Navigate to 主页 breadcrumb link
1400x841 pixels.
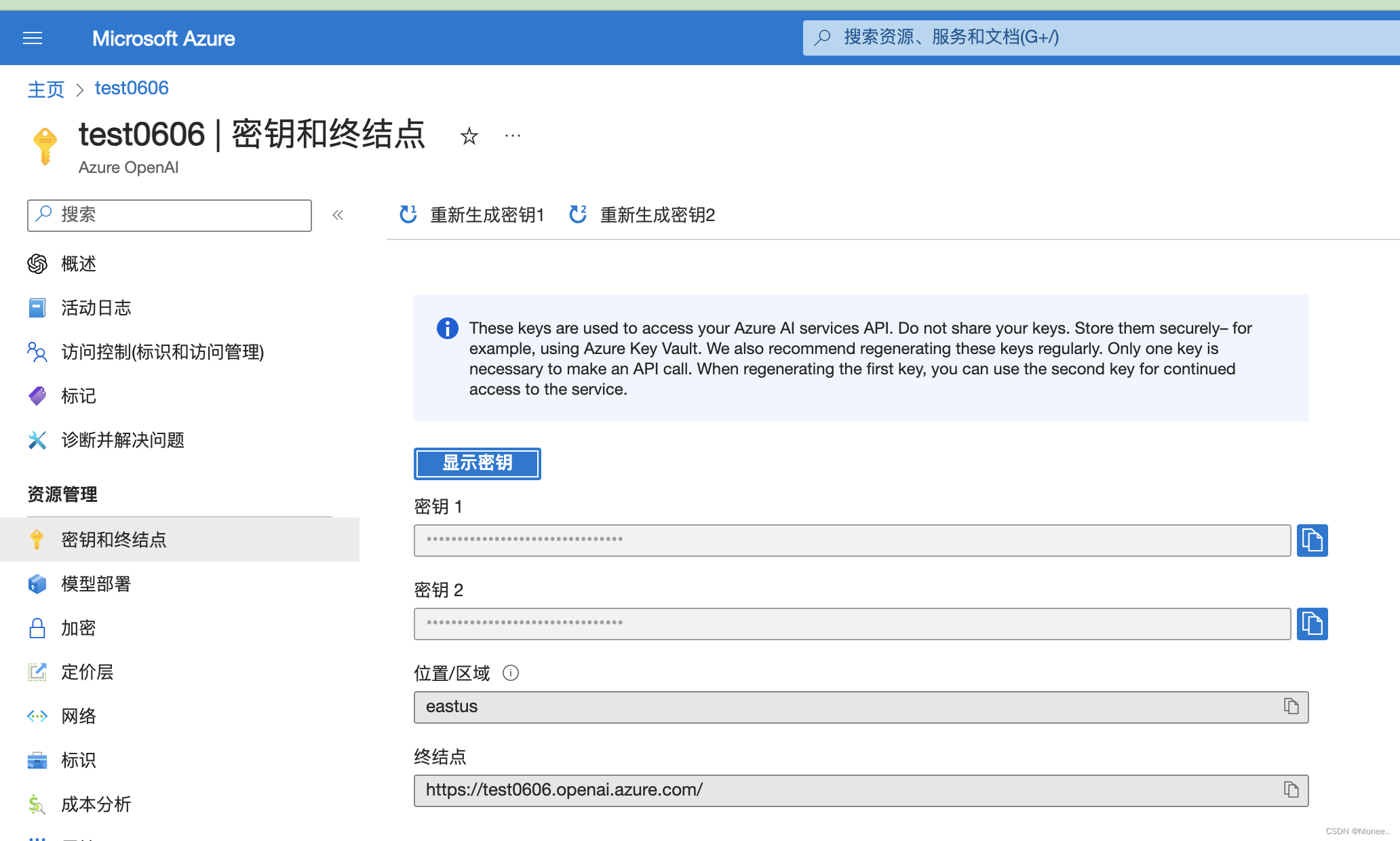coord(45,87)
